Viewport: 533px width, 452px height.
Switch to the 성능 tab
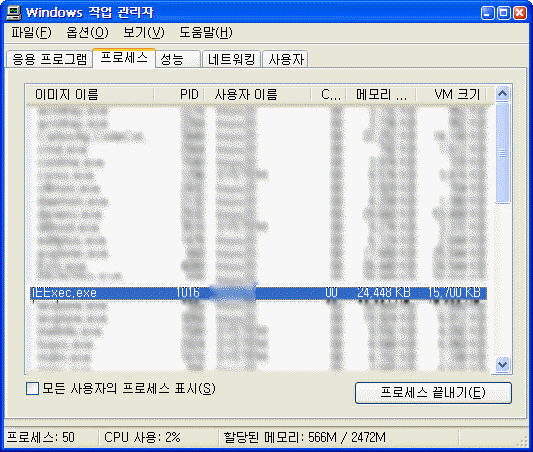coord(178,59)
